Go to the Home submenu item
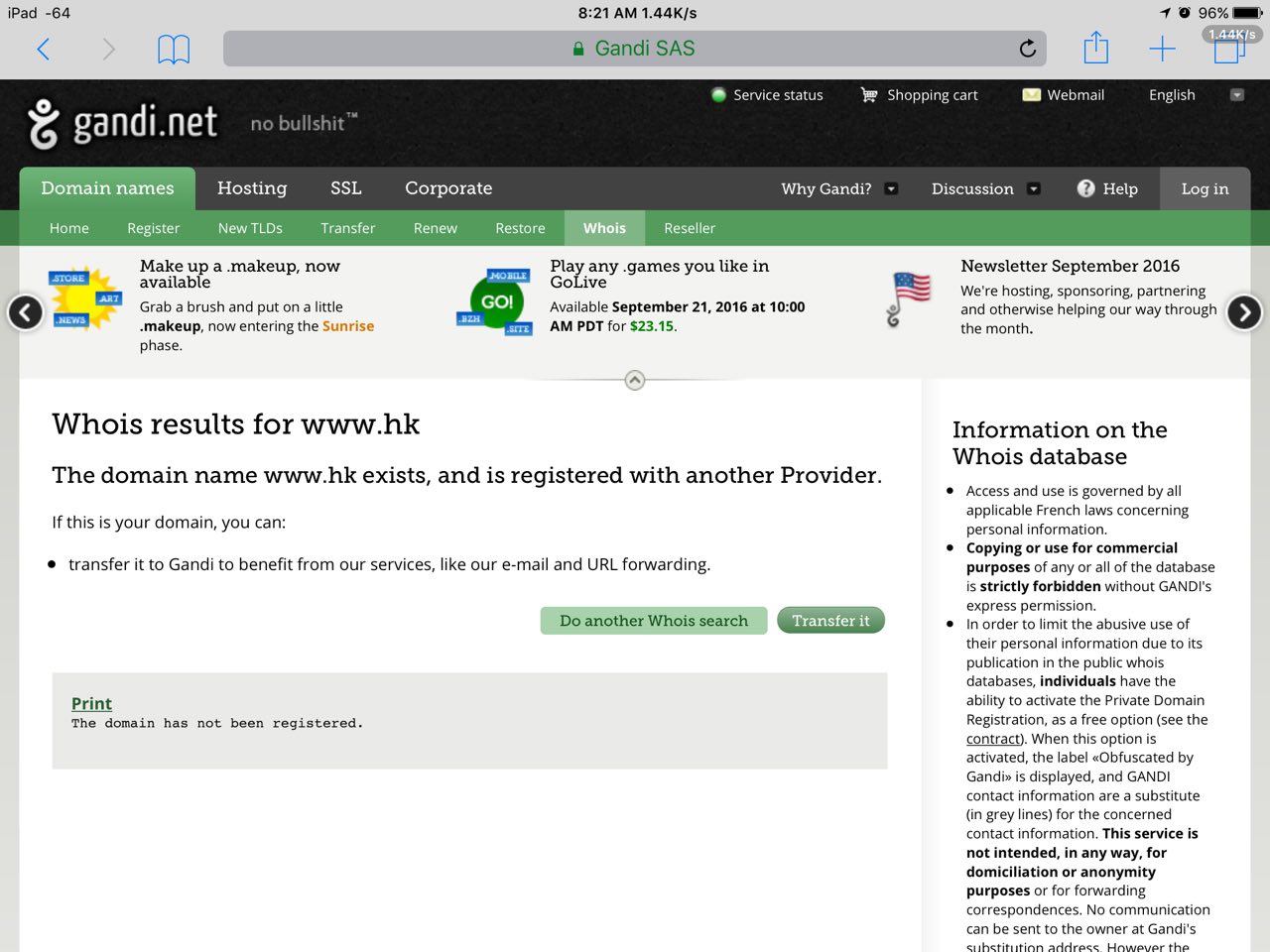 point(69,228)
